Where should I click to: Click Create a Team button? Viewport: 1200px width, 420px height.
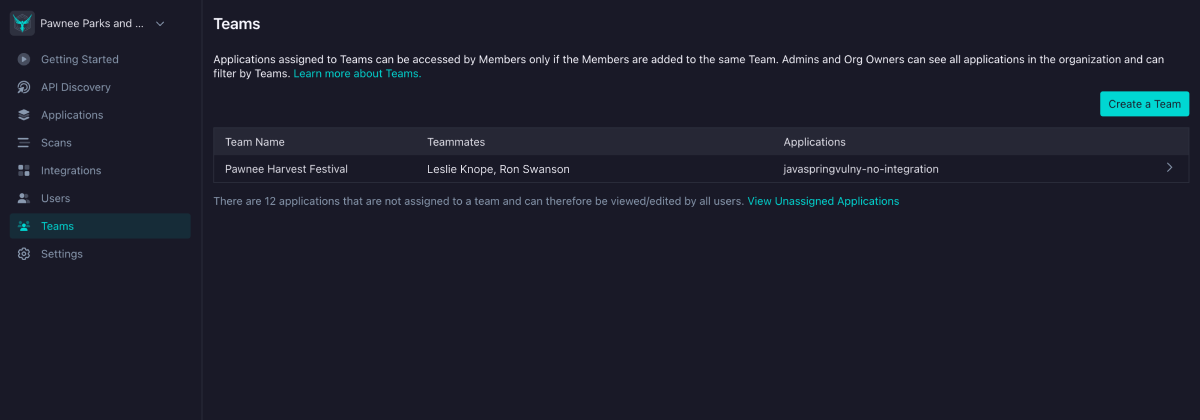[x=1145, y=104]
